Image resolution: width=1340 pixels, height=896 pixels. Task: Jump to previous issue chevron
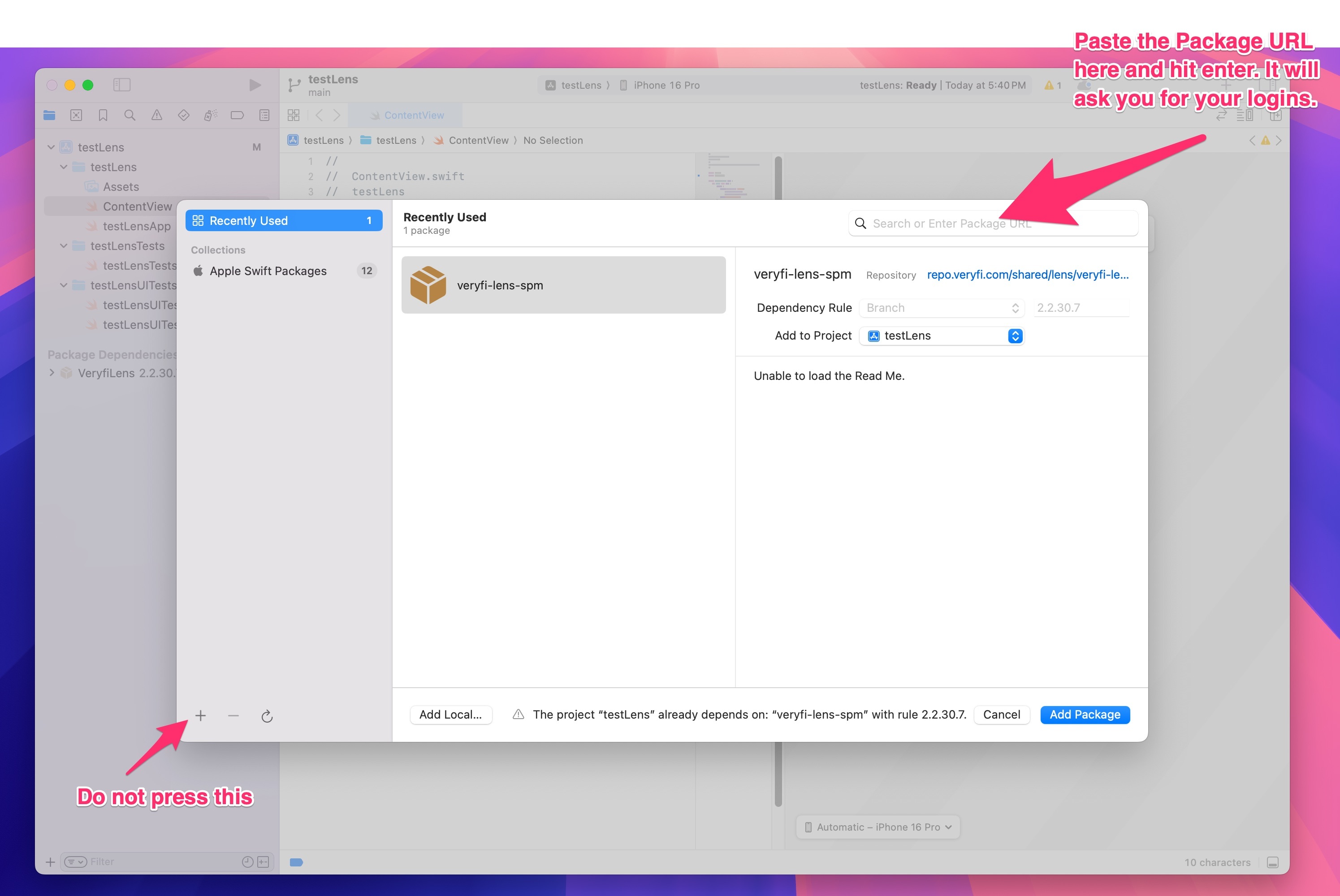tap(1252, 141)
